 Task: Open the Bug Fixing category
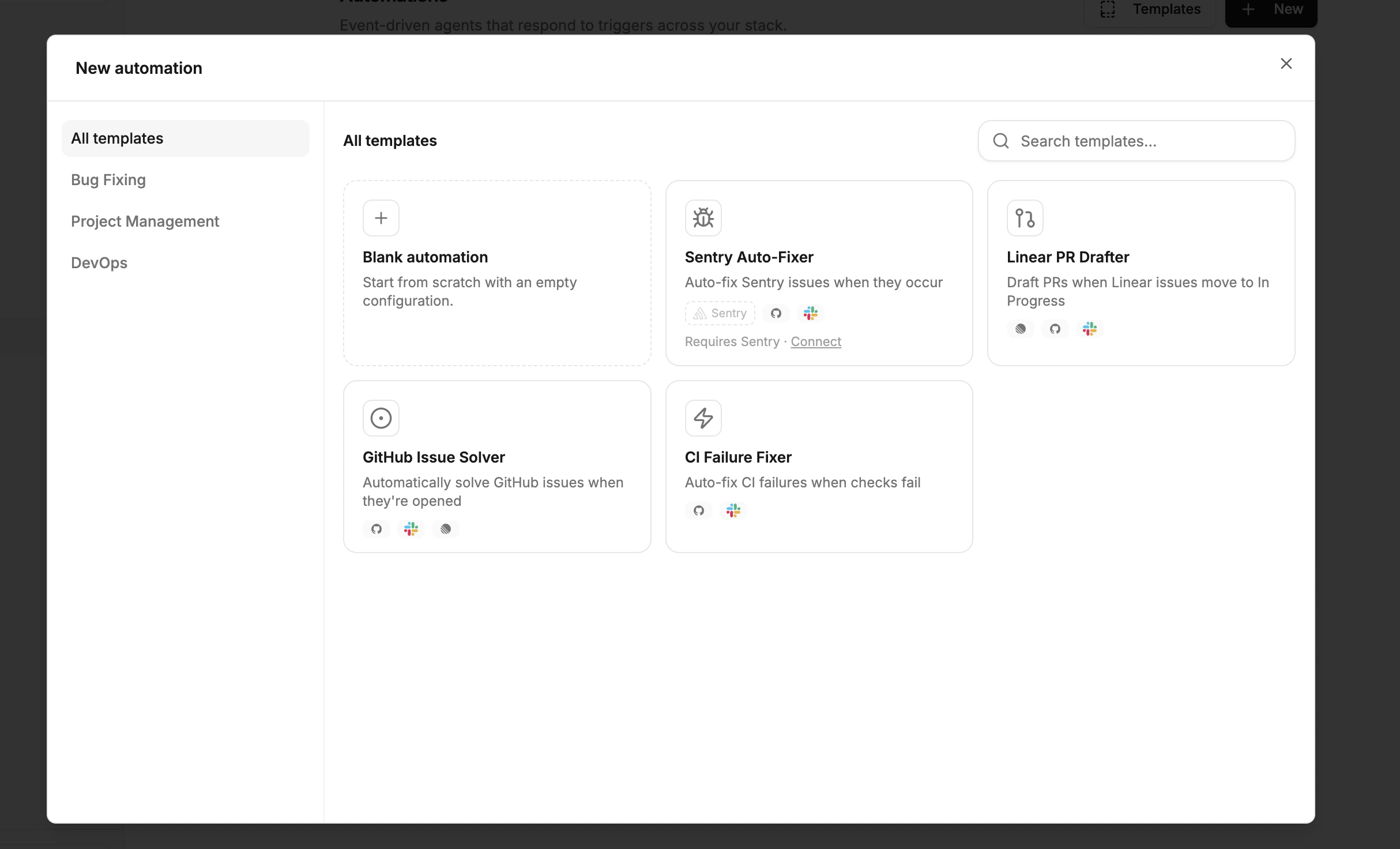tap(108, 179)
